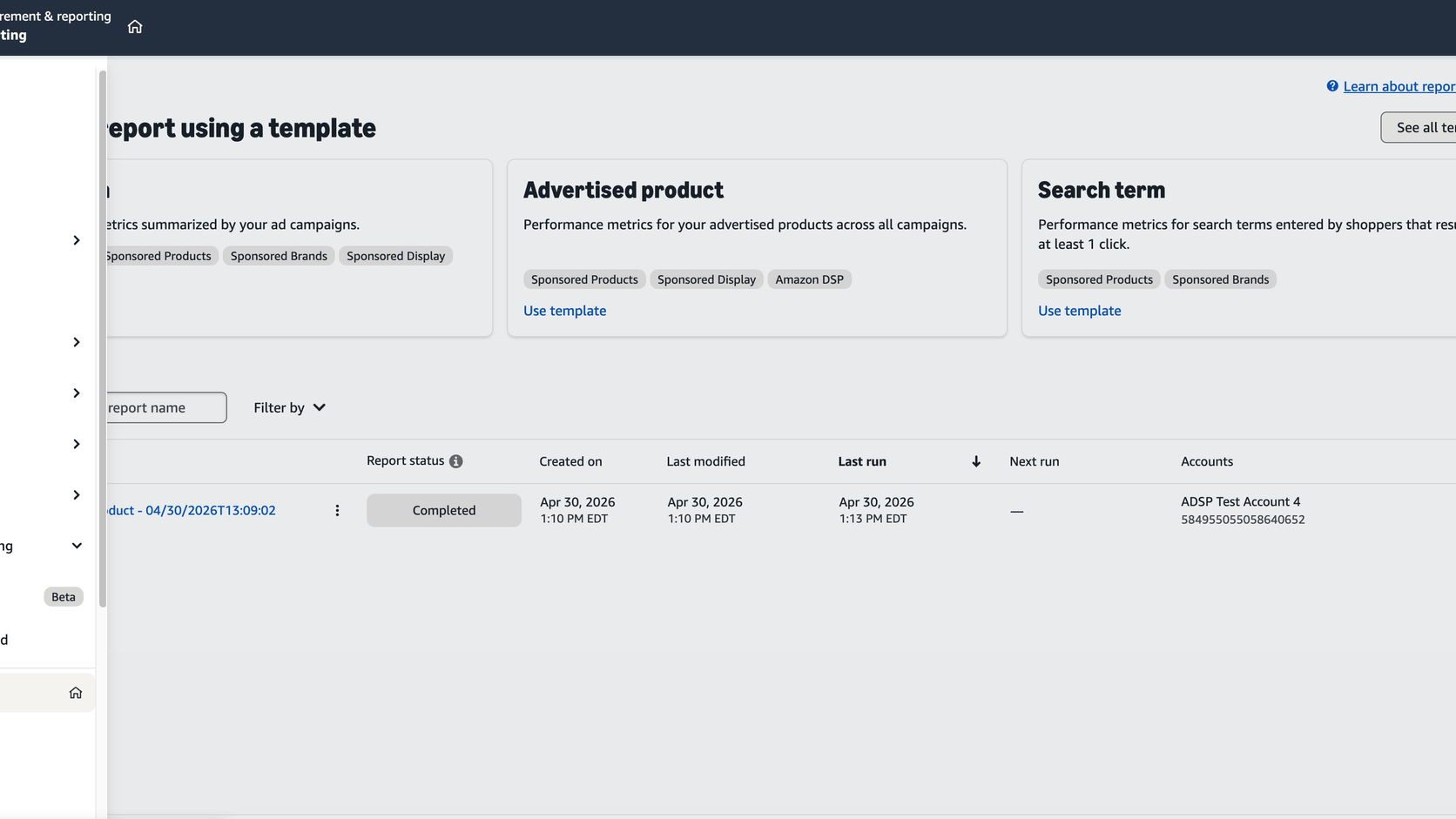Click the Advertised product card title
The height and width of the screenshot is (819, 1456).
coord(624,190)
